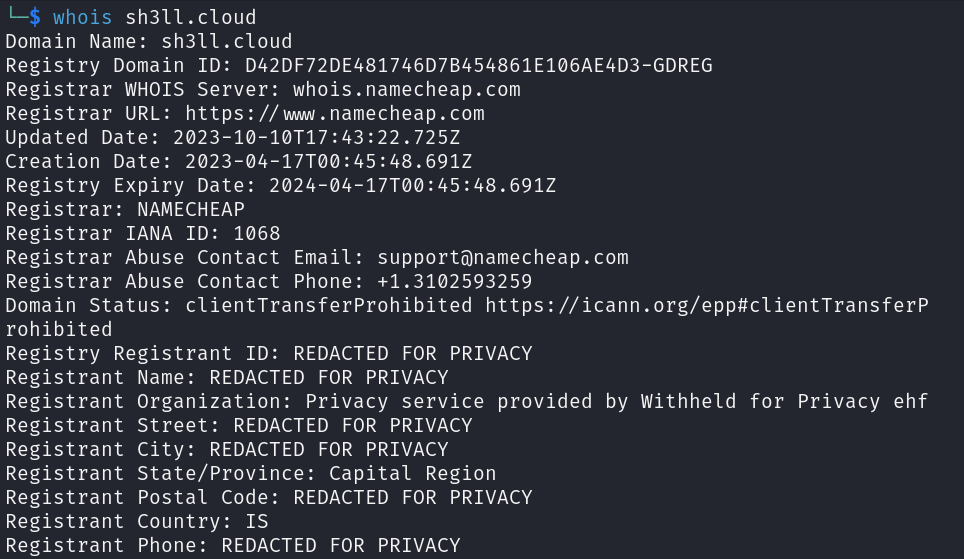Select the Registry Domain ID value
The height and width of the screenshot is (559, 964).
coord(478,66)
